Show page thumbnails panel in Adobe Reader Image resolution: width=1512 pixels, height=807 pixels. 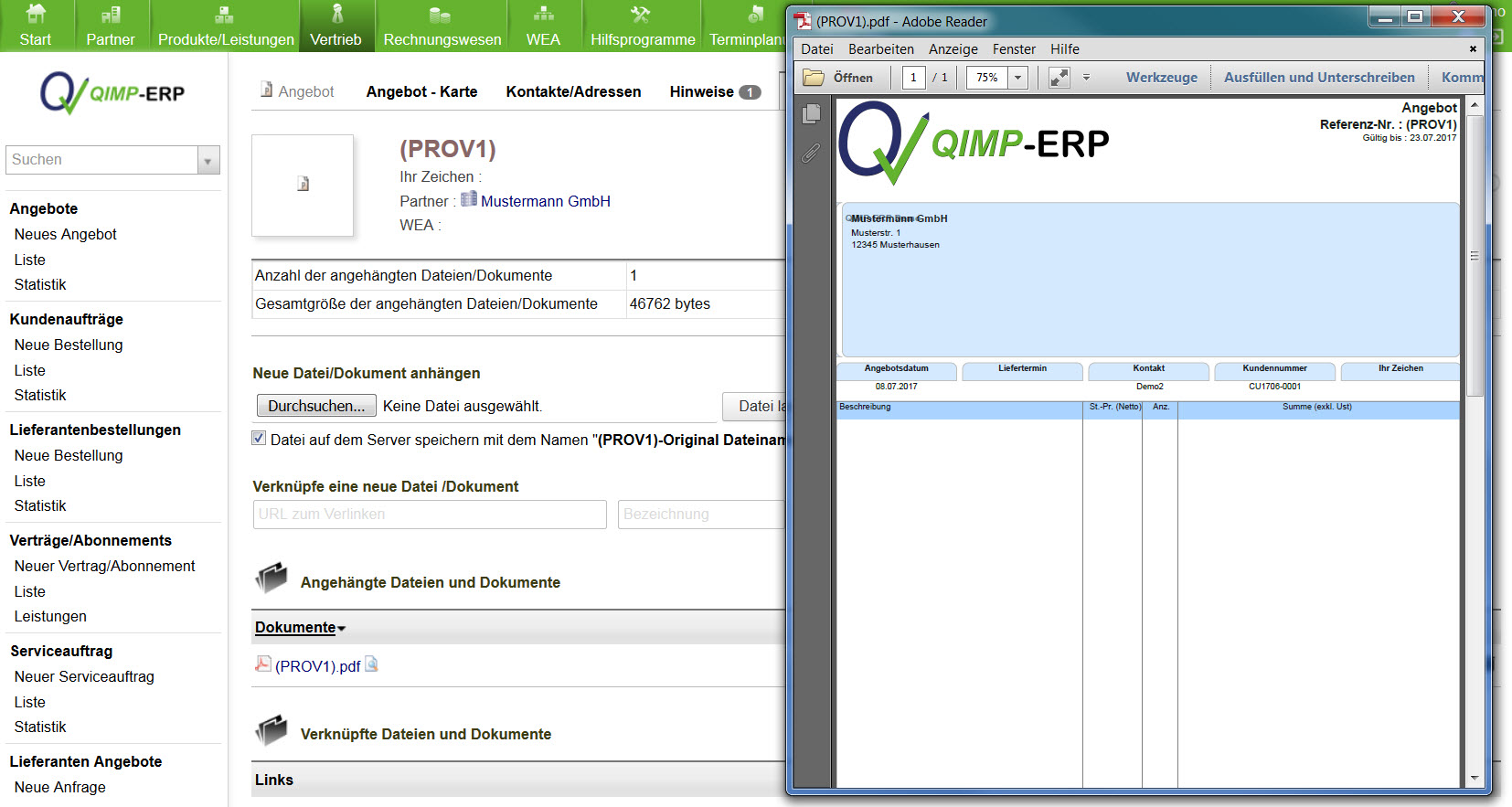point(811,114)
